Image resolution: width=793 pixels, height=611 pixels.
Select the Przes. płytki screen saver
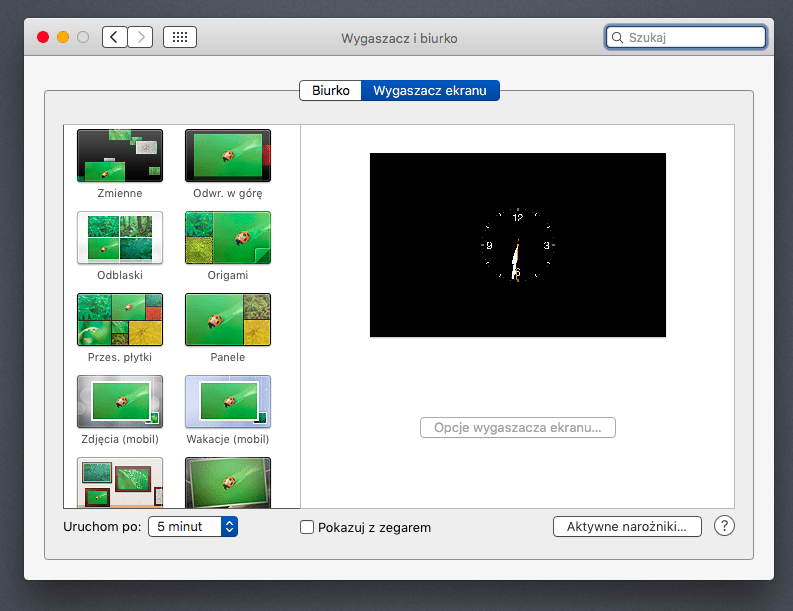[x=119, y=320]
